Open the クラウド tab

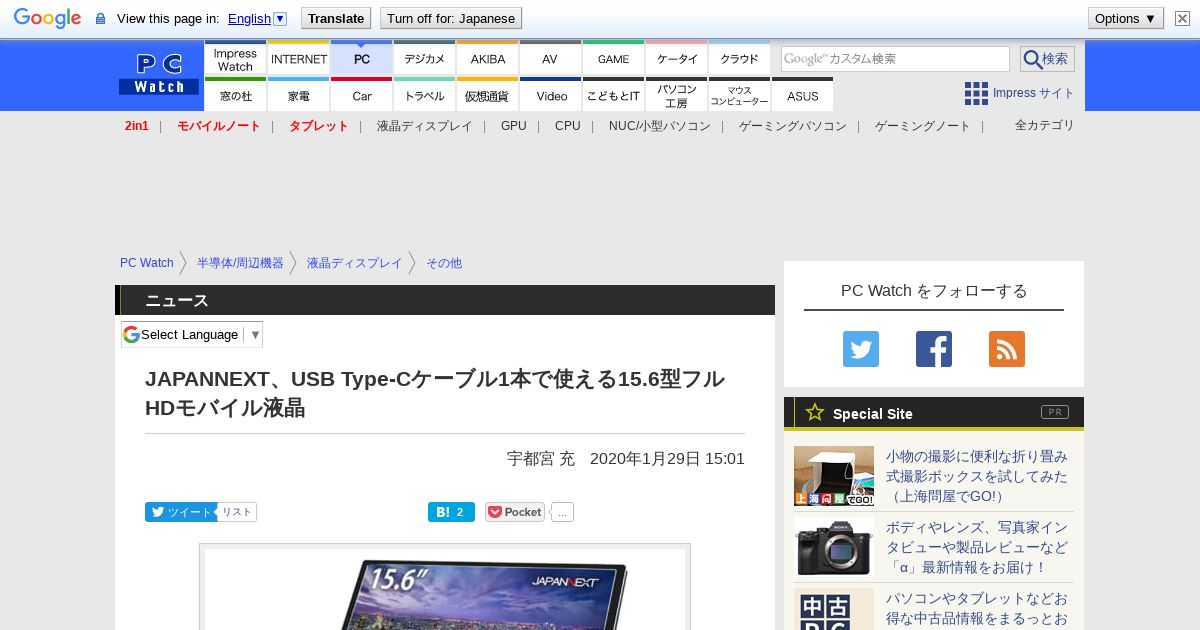pyautogui.click(x=740, y=58)
